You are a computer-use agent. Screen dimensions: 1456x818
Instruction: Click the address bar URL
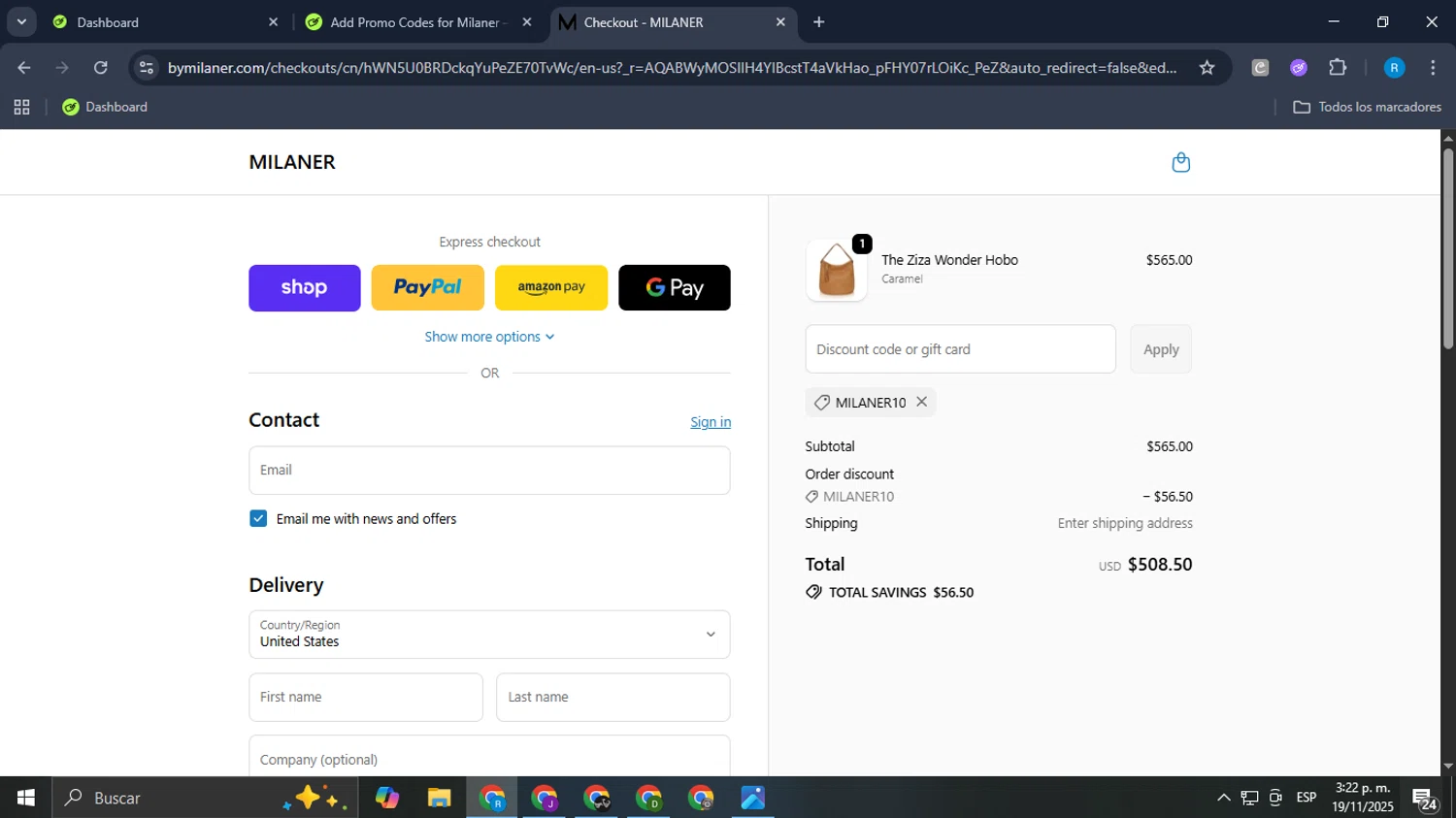(672, 68)
